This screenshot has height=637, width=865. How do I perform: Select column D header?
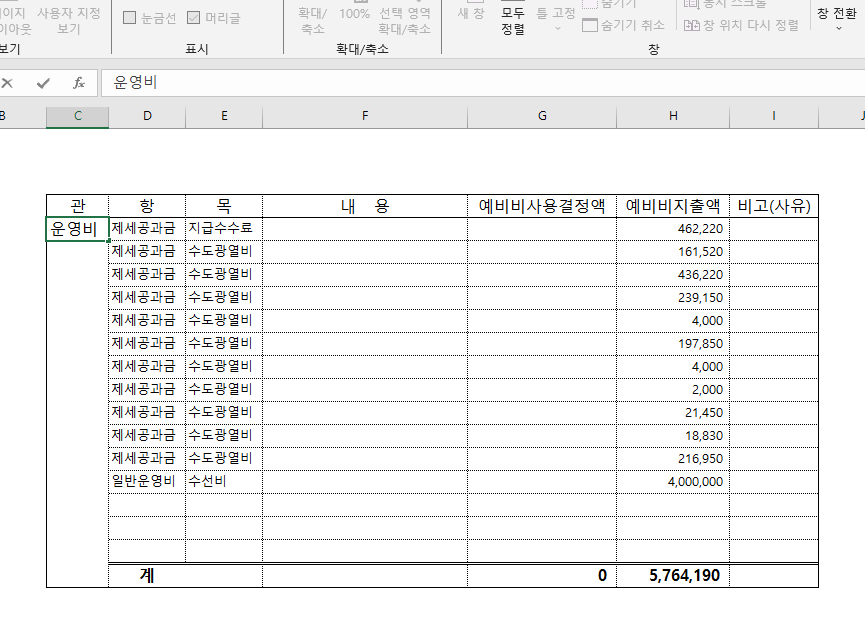[x=147, y=116]
